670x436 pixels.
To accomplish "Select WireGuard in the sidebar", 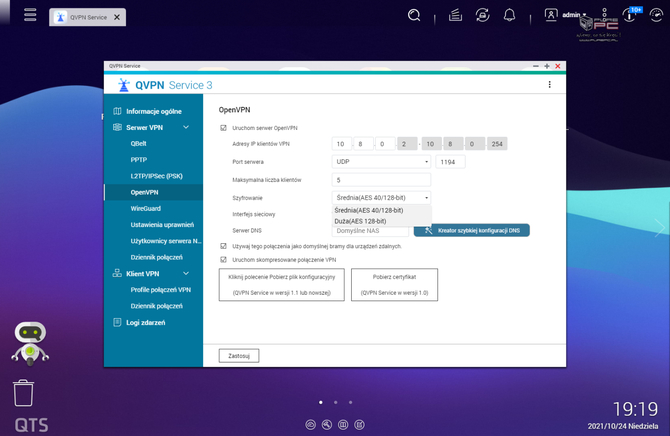I will 146,209.
